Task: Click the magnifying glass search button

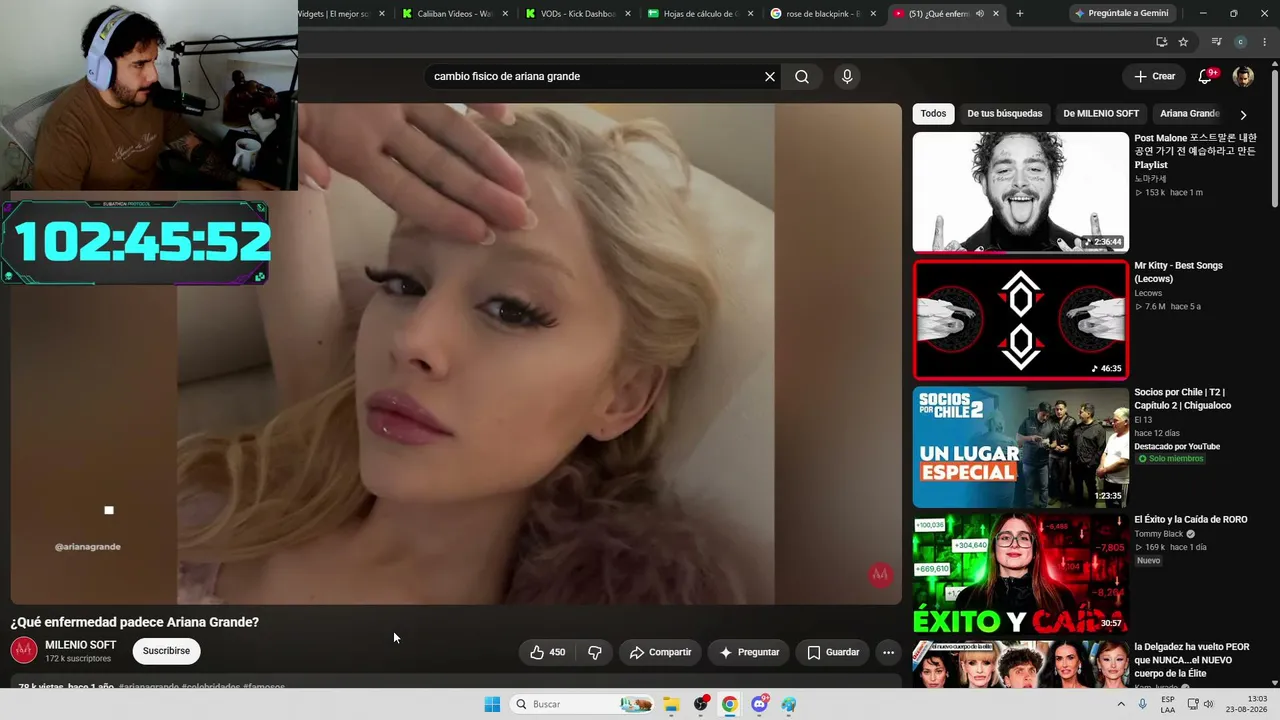Action: 802,76
